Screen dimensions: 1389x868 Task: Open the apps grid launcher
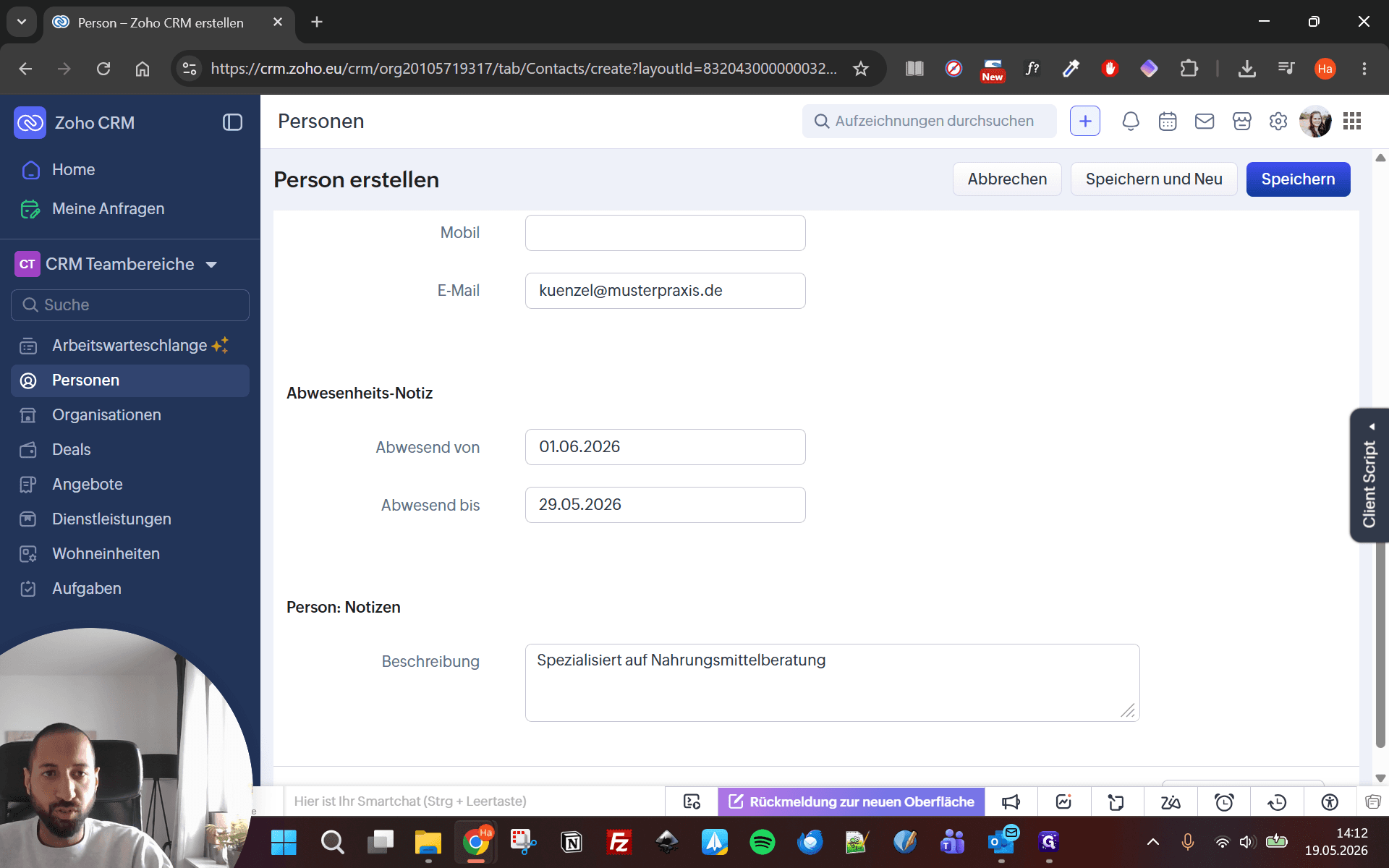click(1352, 121)
